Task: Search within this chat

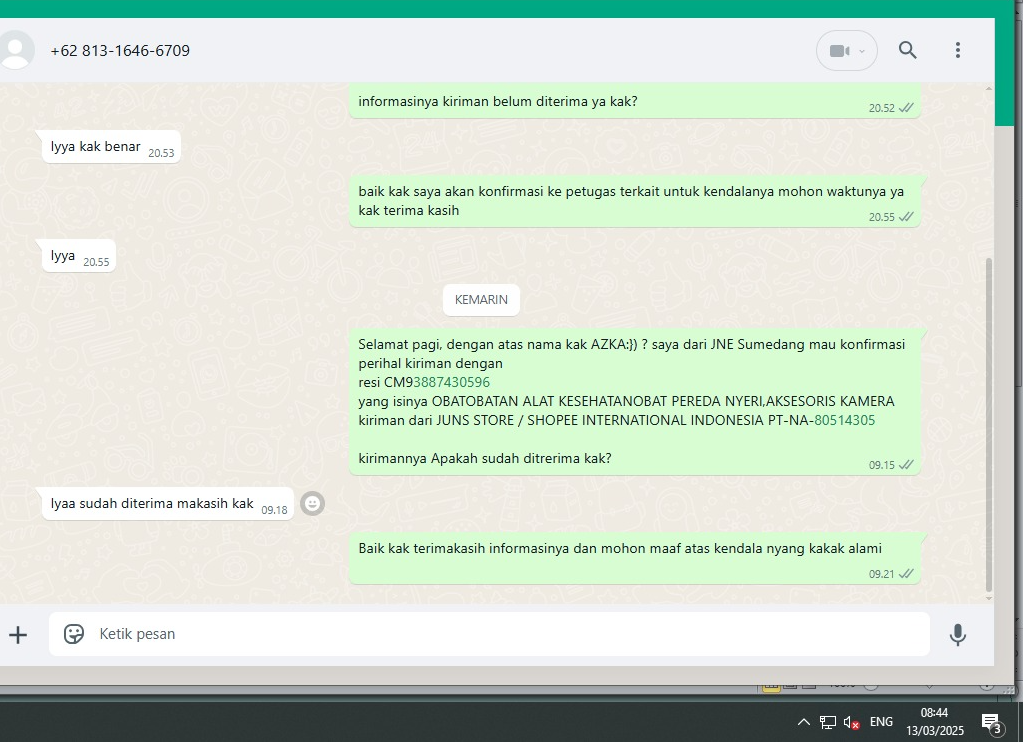Action: pyautogui.click(x=908, y=50)
